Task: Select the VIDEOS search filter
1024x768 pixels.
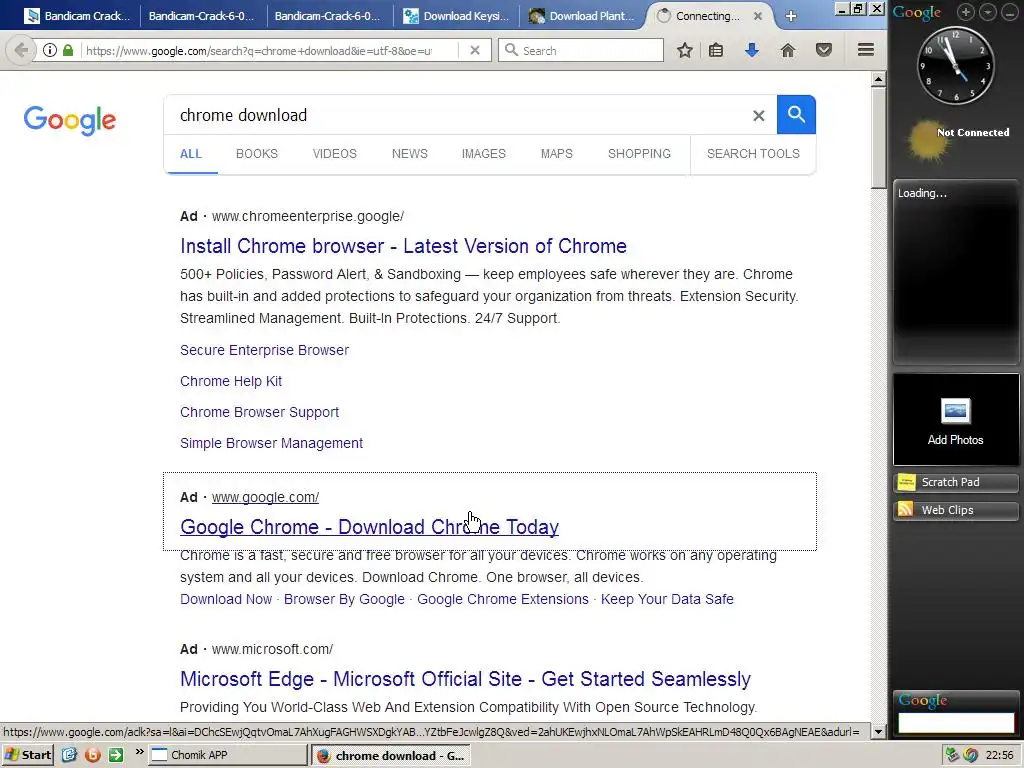Action: pyautogui.click(x=334, y=153)
